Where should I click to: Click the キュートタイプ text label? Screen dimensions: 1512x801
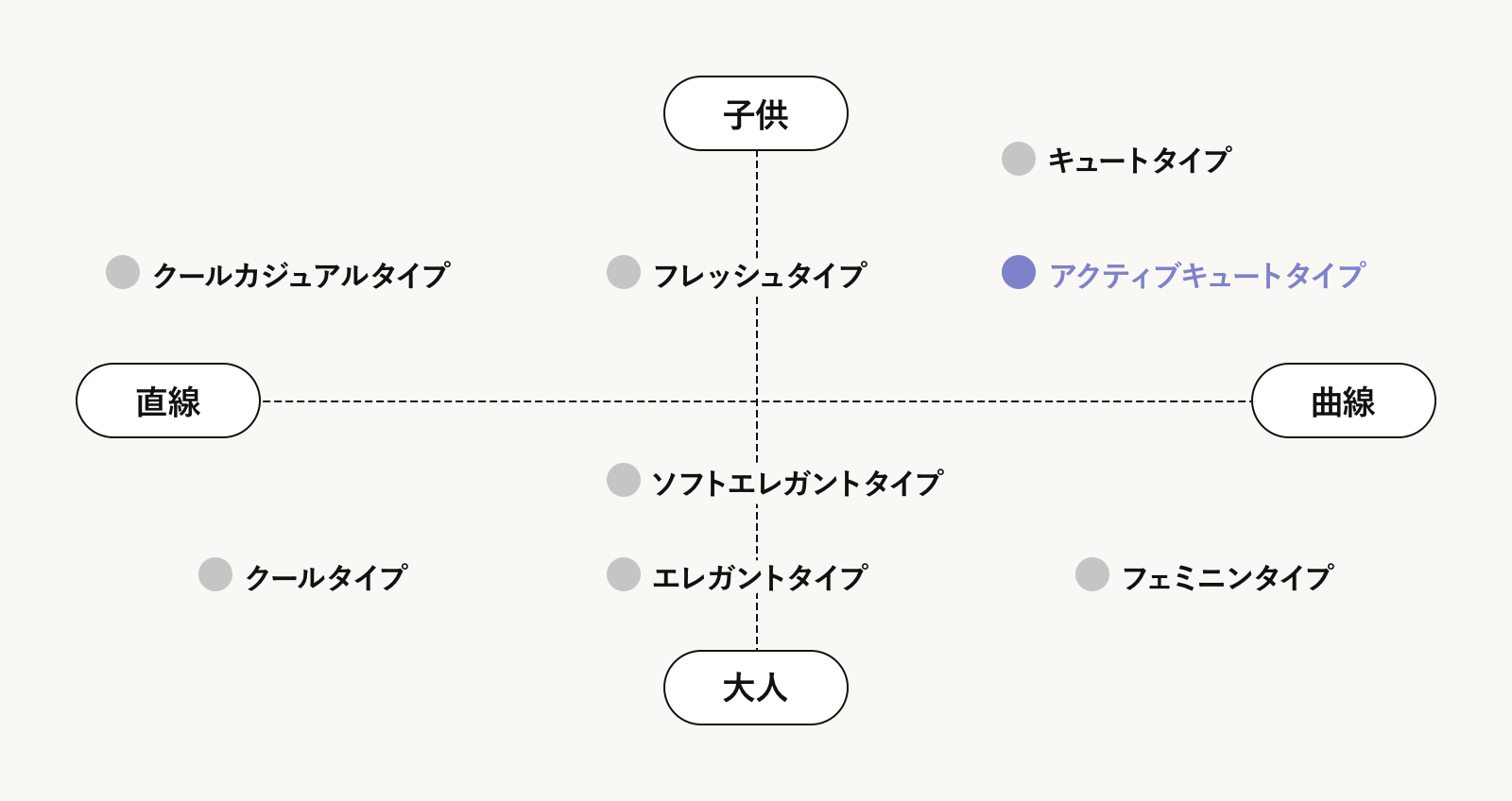[x=1140, y=161]
